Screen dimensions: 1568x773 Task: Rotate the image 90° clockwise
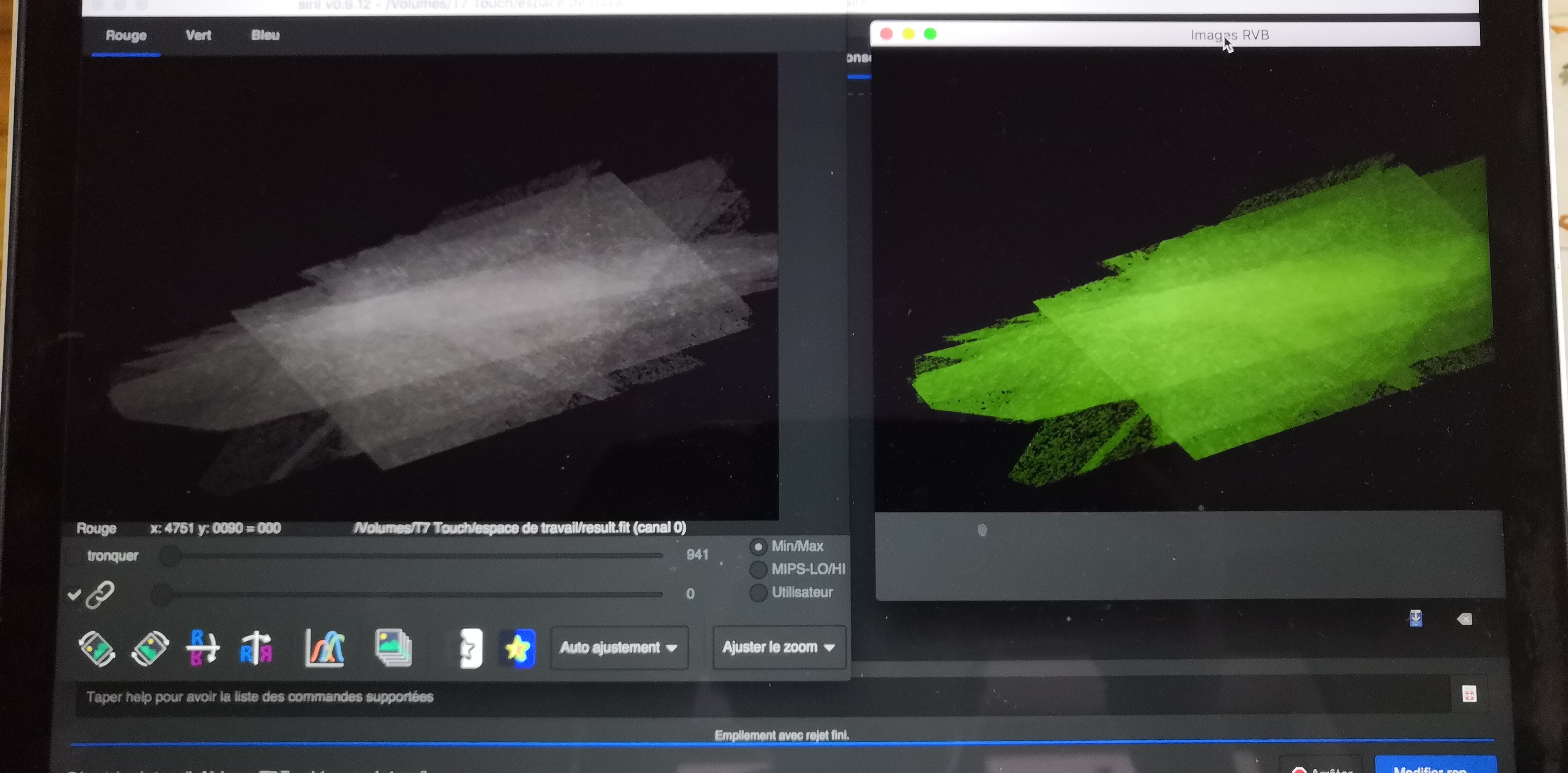point(150,648)
